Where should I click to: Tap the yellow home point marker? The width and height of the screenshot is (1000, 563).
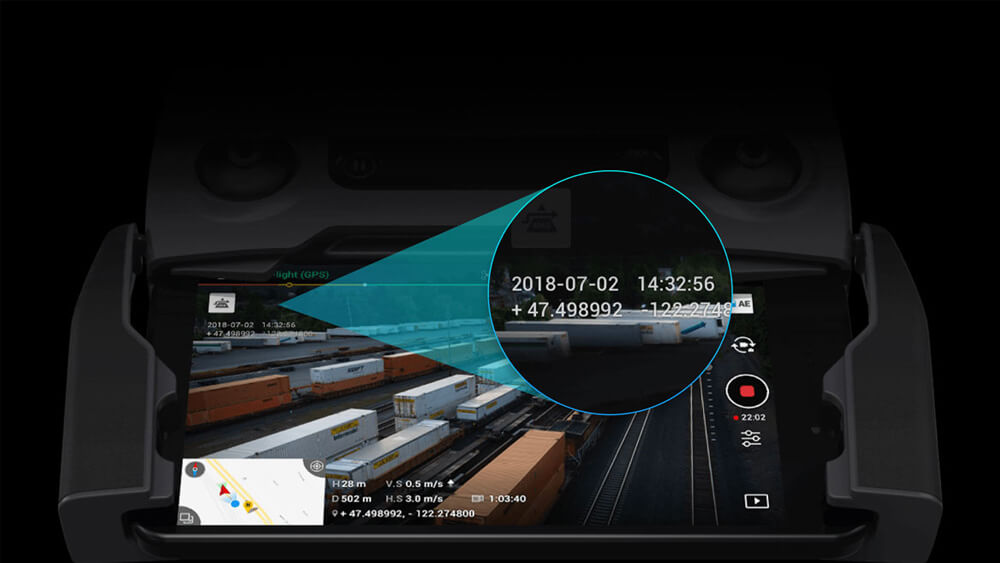(x=250, y=506)
